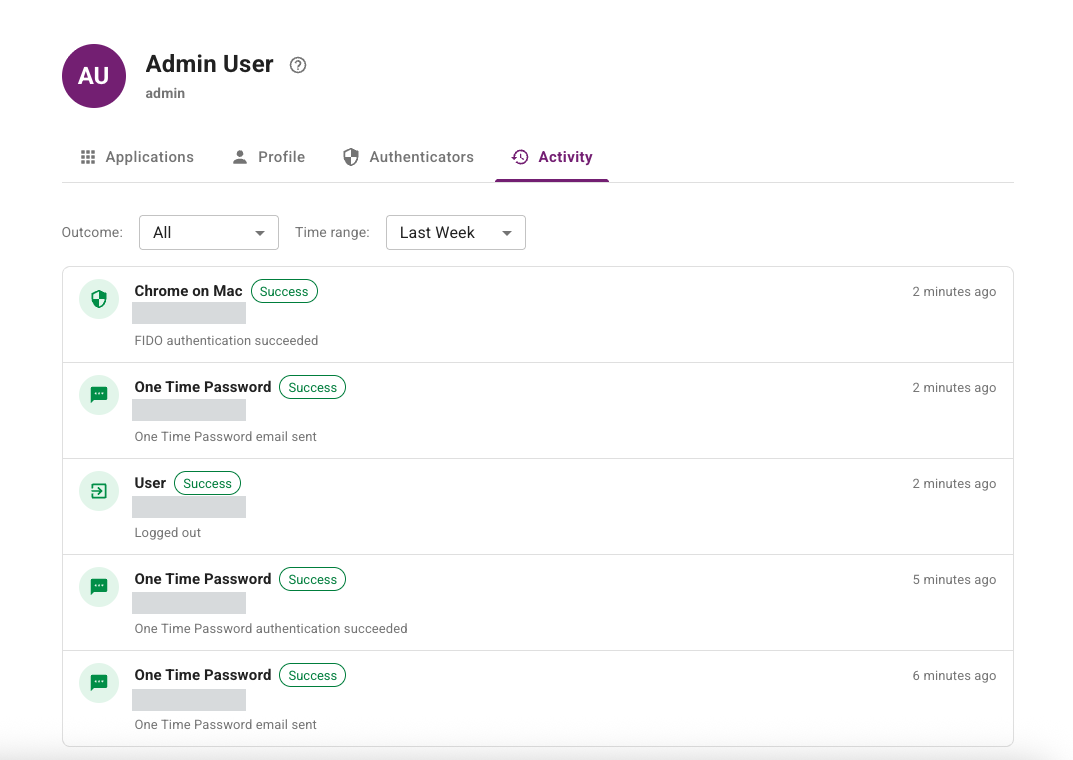Switch to the Profile tab
This screenshot has height=760, width=1073.
268,157
